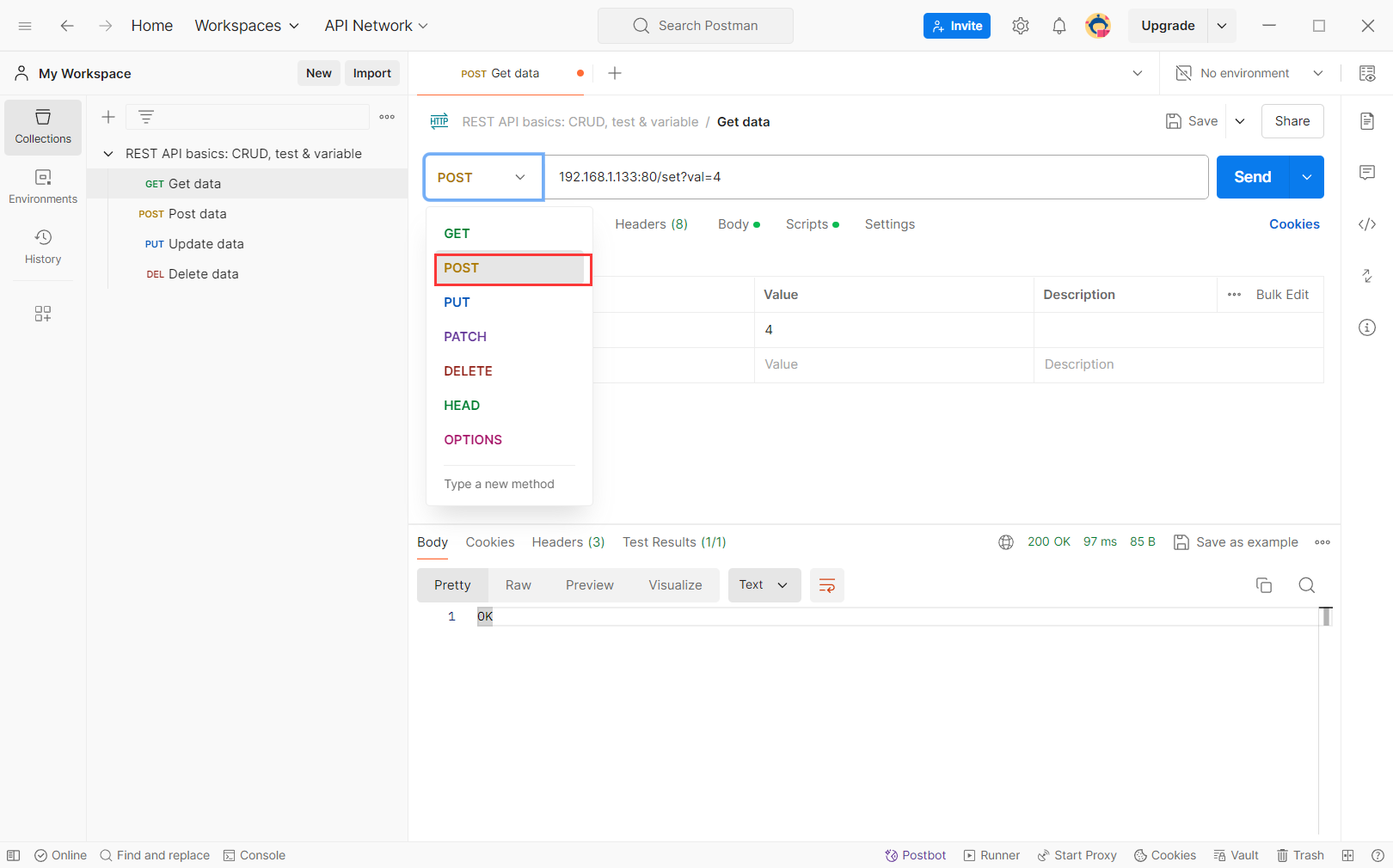This screenshot has width=1393, height=868.
Task: Open comments icon in right sidebar
Action: [x=1367, y=173]
